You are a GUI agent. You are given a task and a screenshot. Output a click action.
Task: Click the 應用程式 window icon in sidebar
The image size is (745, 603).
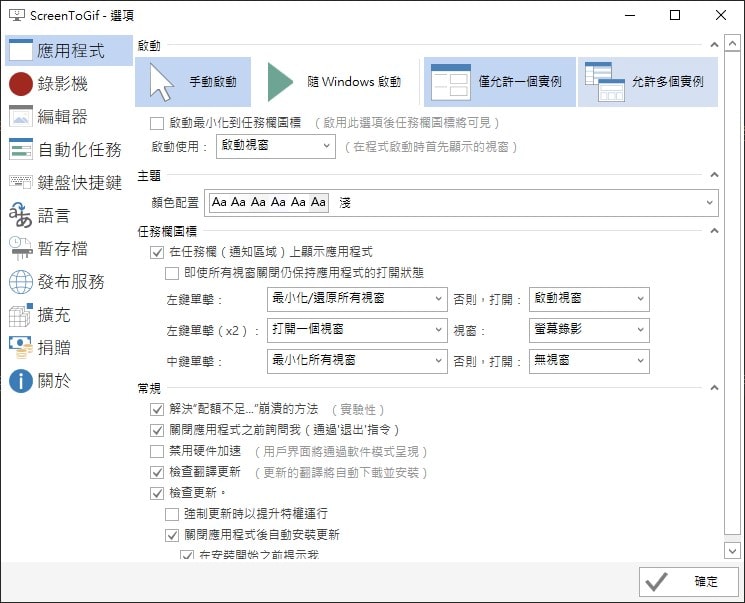[21, 50]
